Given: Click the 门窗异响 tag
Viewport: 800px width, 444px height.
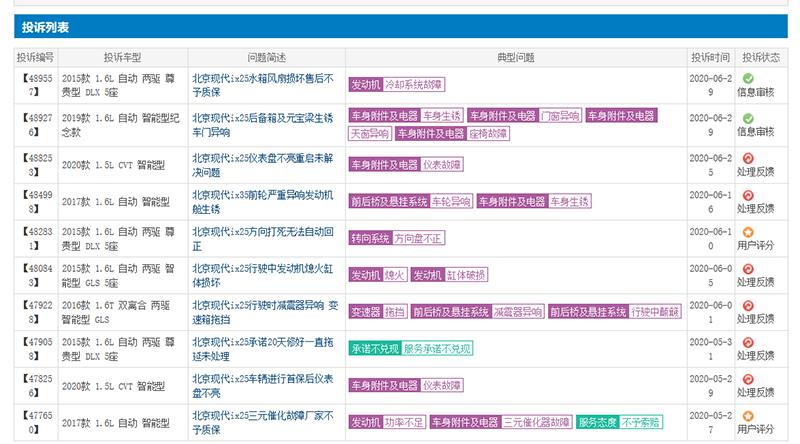Looking at the screenshot, I should [560, 116].
